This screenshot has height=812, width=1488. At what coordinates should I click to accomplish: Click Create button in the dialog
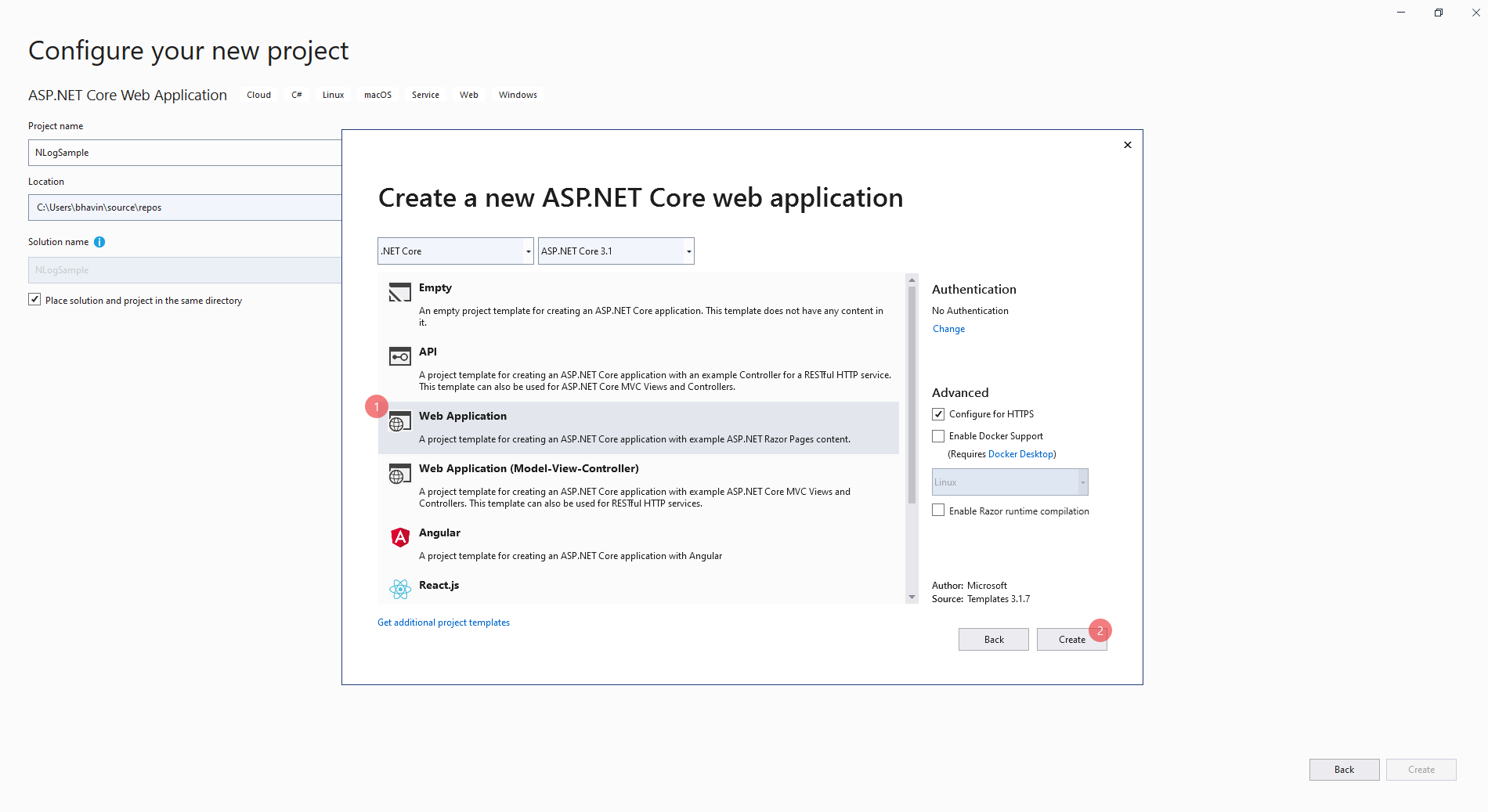(1072, 640)
